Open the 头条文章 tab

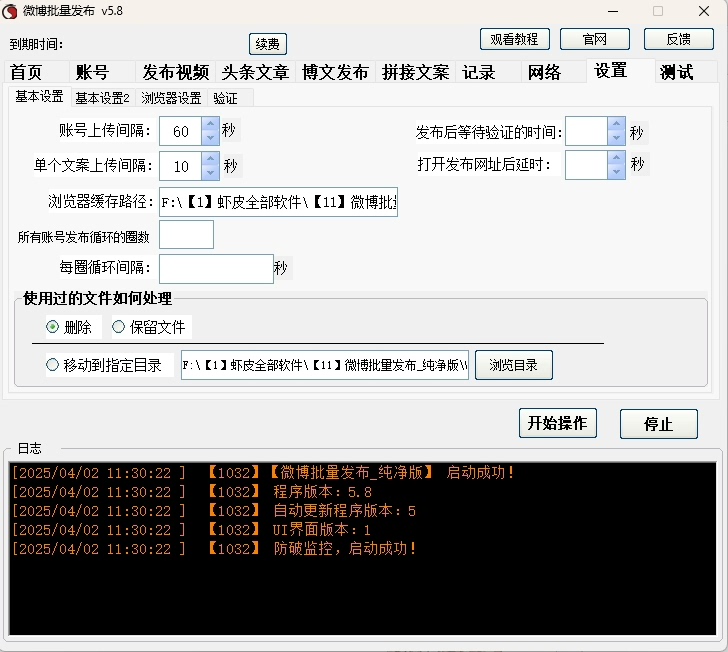(255, 72)
